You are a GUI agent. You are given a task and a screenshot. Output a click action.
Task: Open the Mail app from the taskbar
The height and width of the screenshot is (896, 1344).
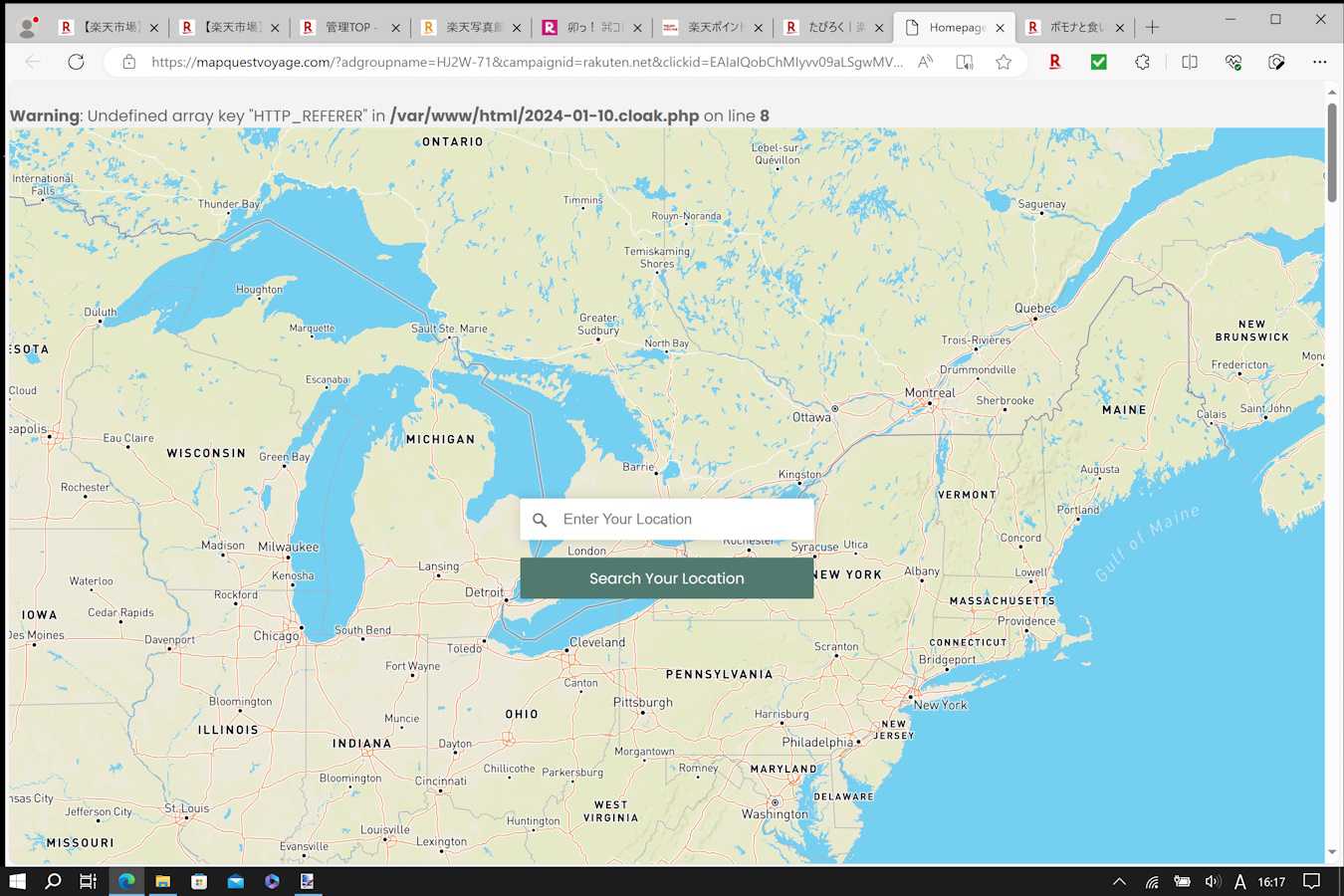pos(235,881)
